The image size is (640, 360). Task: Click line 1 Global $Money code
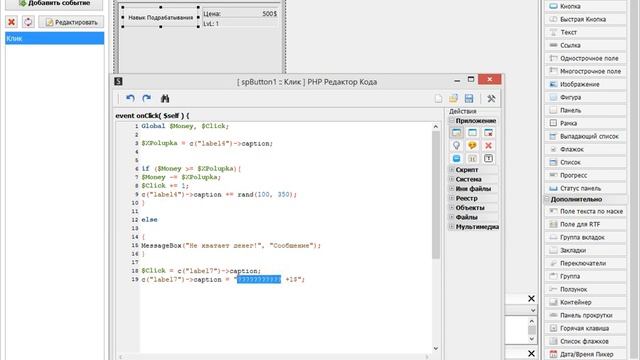(185, 126)
